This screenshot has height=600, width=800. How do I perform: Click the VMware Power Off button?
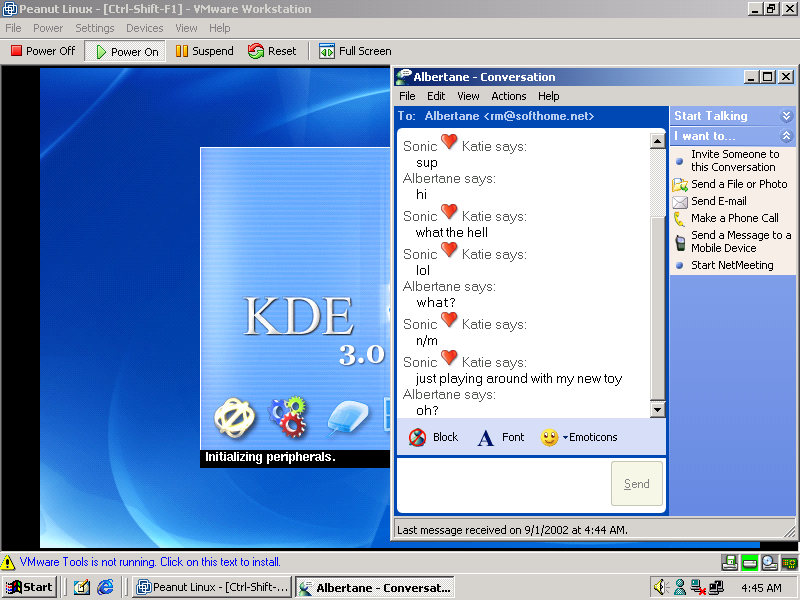coord(43,51)
